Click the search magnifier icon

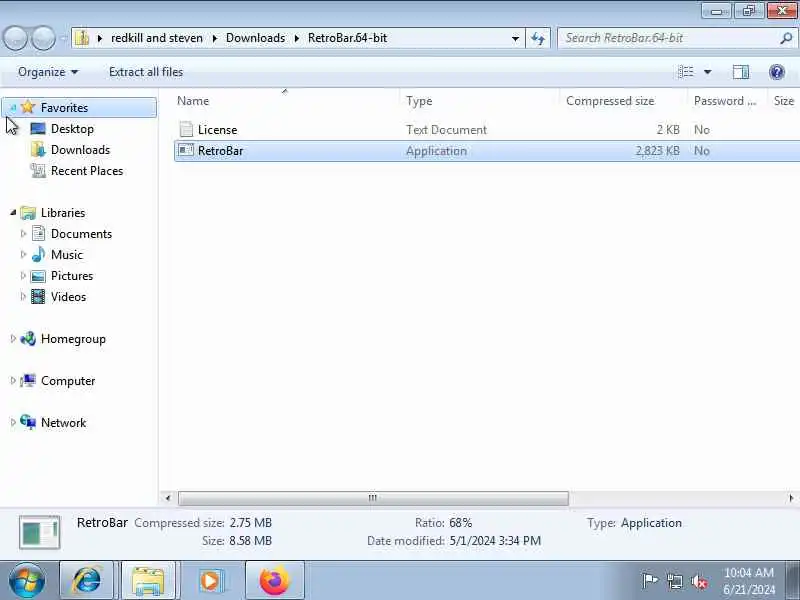(786, 38)
